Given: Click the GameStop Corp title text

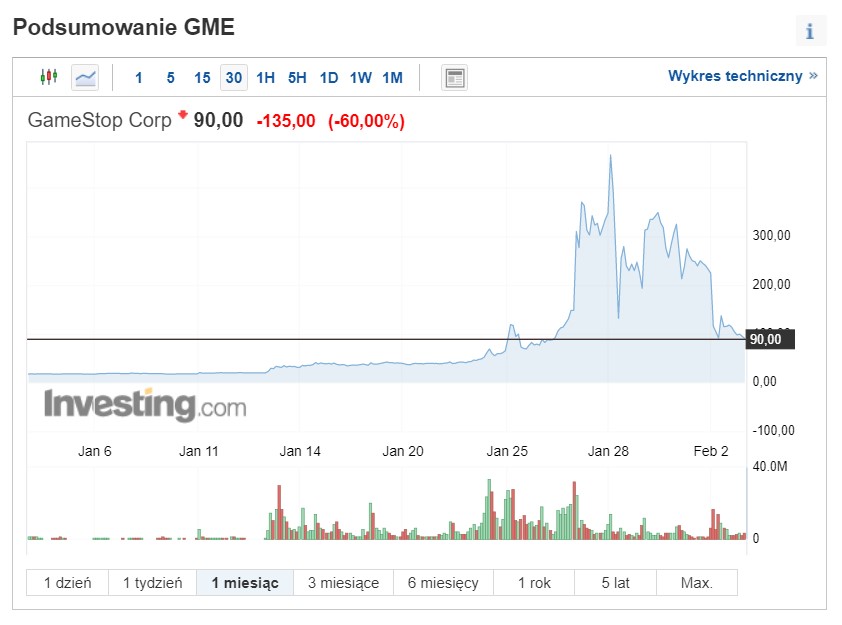Looking at the screenshot, I should [99, 120].
